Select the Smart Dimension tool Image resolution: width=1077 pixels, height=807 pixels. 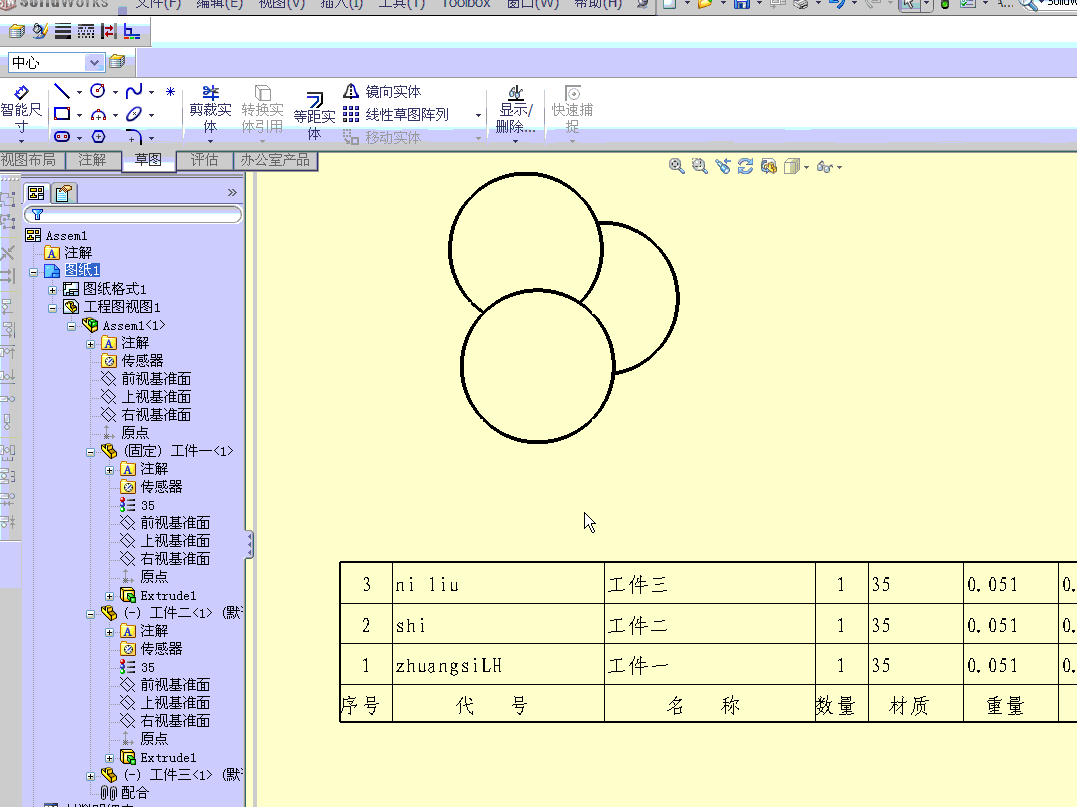point(21,109)
